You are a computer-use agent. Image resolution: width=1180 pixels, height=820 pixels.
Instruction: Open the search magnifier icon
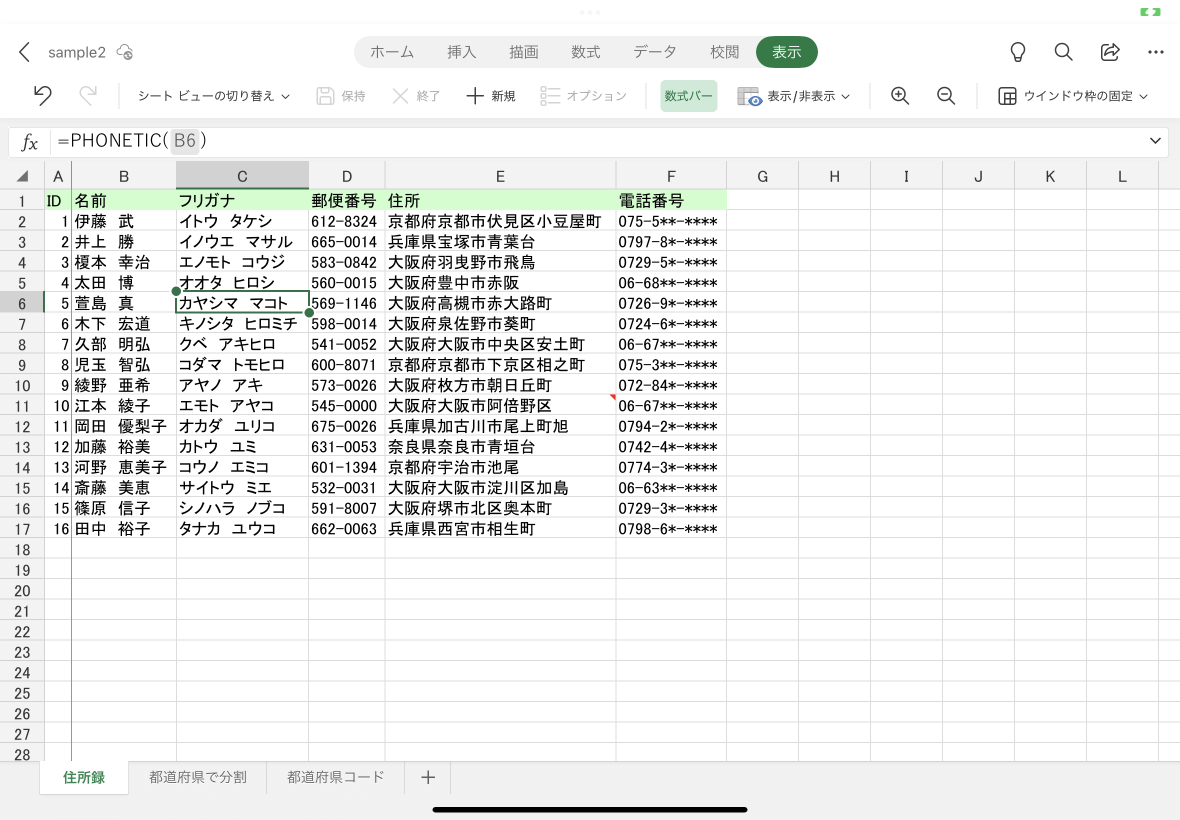1063,52
